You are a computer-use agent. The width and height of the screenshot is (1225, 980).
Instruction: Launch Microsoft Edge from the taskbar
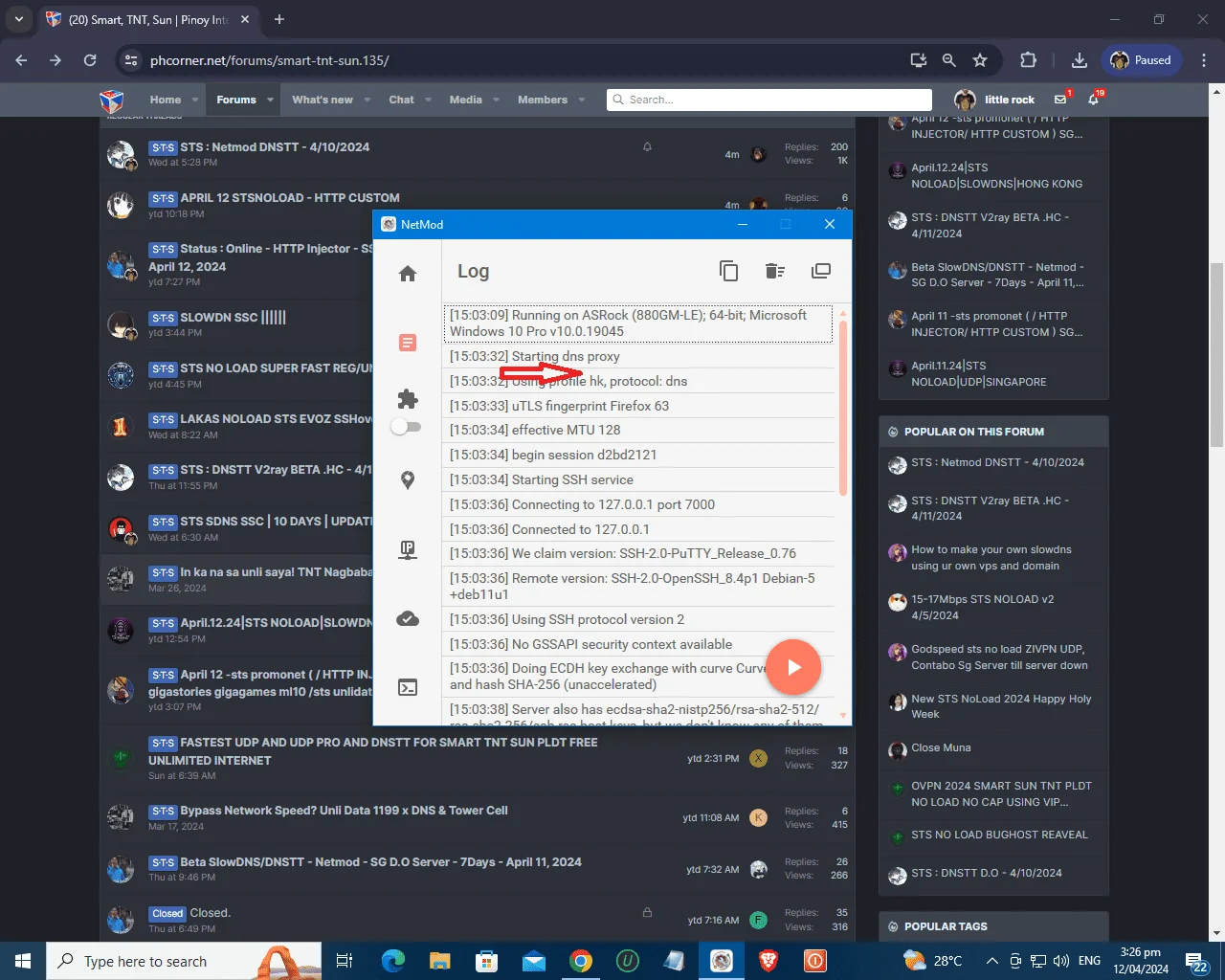(x=392, y=961)
